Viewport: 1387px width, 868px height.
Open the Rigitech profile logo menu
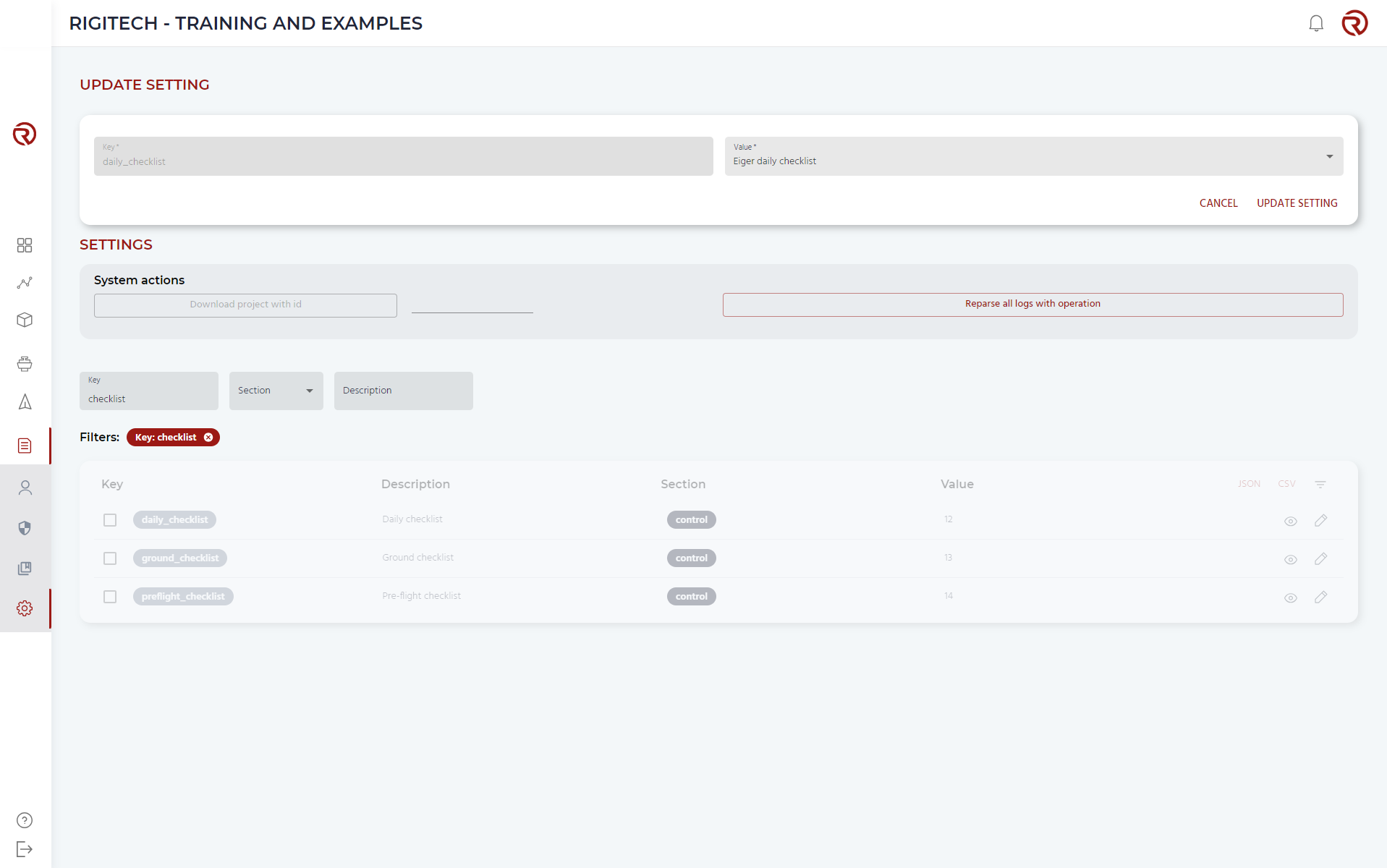click(x=1354, y=23)
